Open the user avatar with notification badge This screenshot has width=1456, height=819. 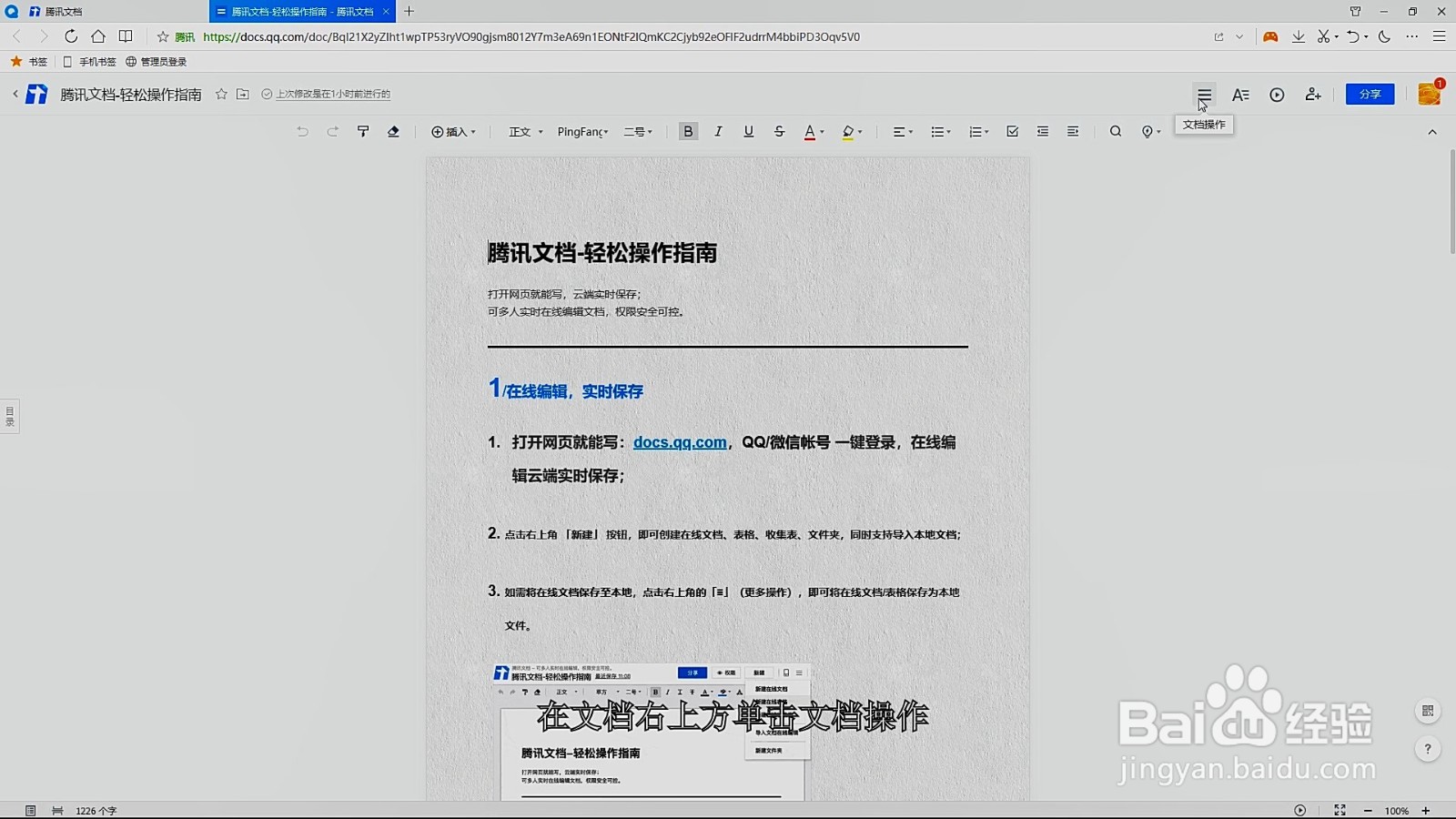1430,94
